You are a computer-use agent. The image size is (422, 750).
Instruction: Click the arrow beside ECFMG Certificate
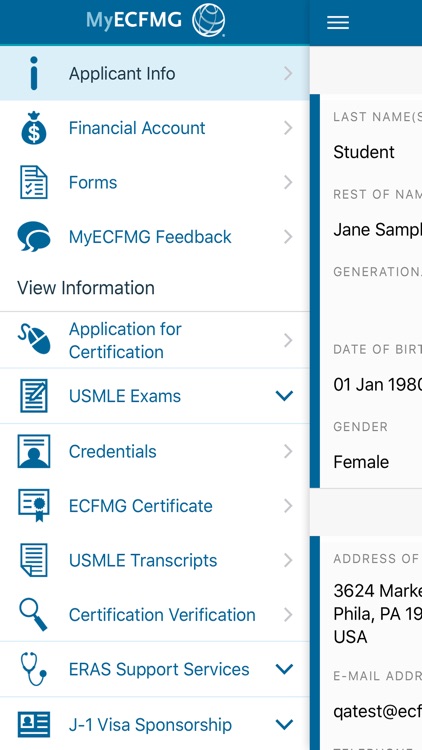pos(288,506)
